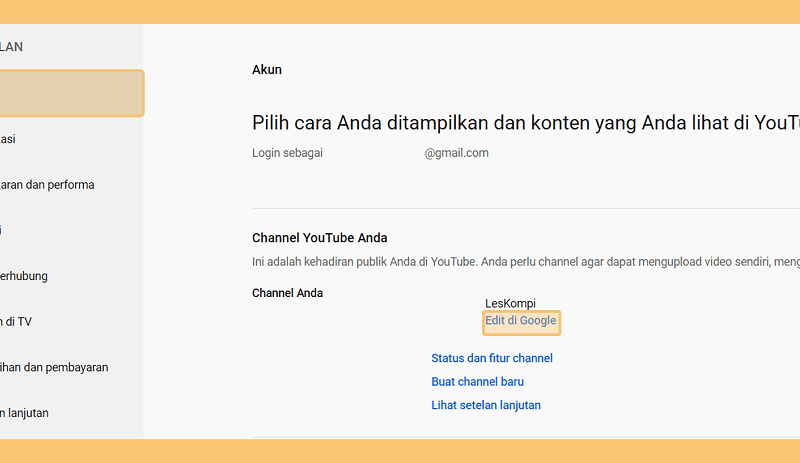Click the '@gmail.com' email text
The width and height of the screenshot is (800, 463).
coord(457,153)
